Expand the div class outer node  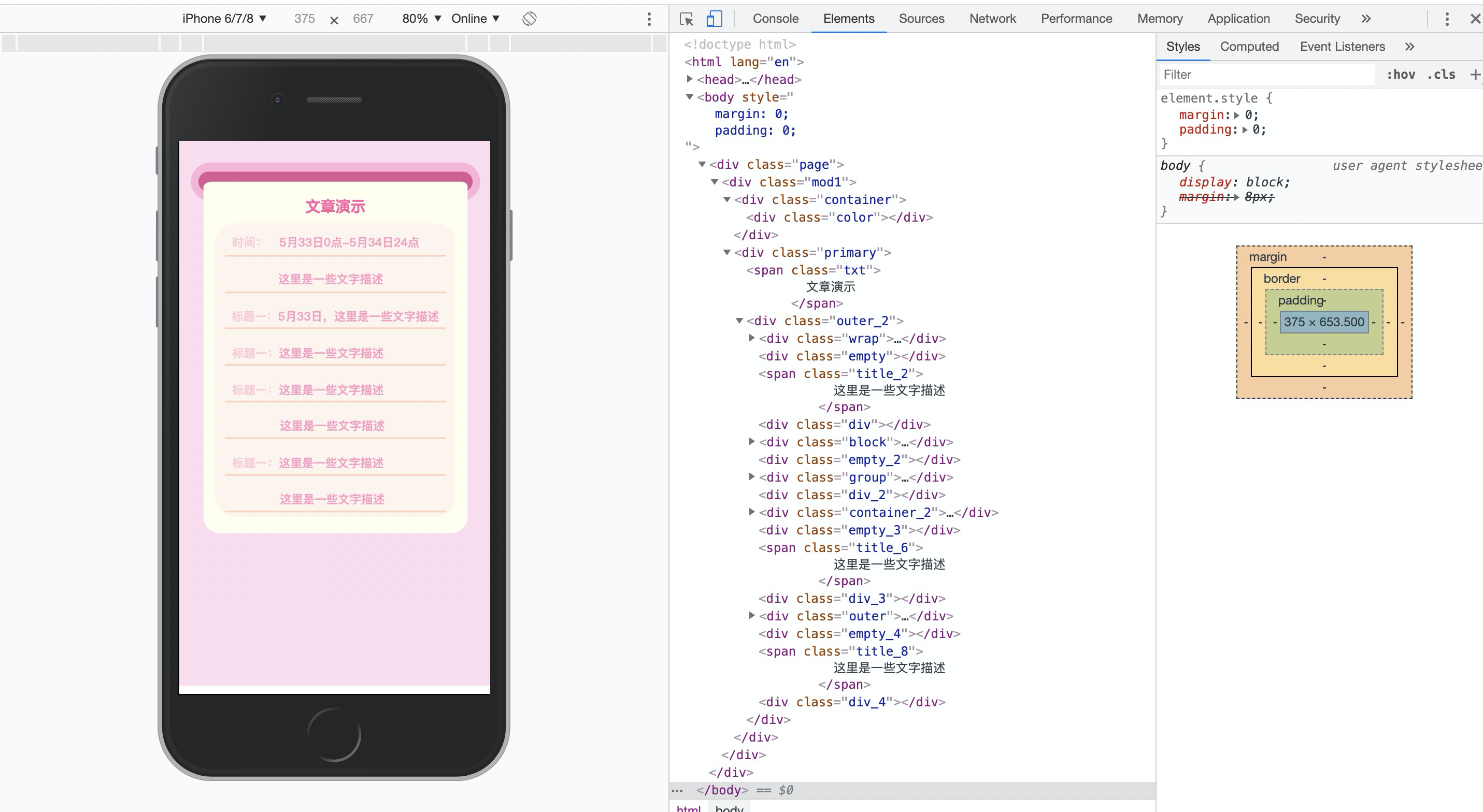[x=752, y=615]
